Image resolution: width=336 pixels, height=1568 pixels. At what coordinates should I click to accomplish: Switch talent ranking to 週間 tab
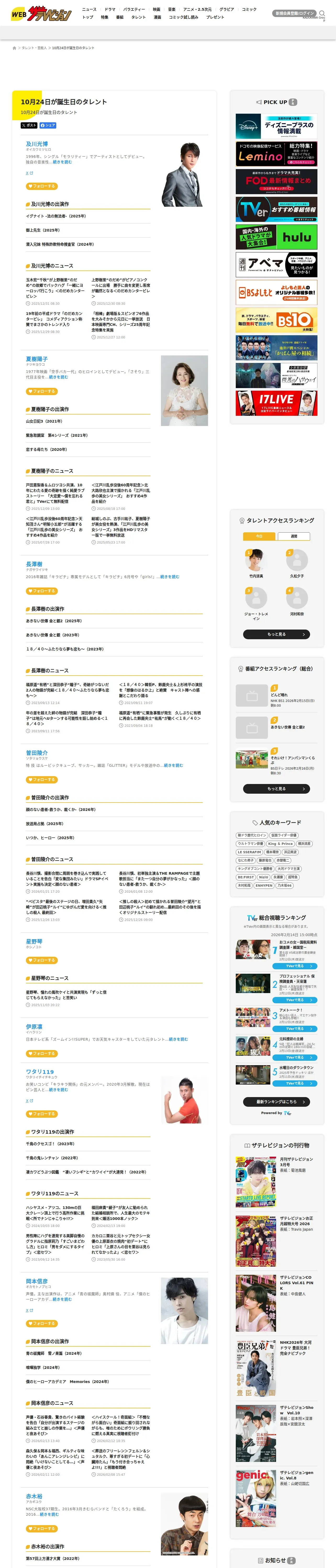[294, 536]
